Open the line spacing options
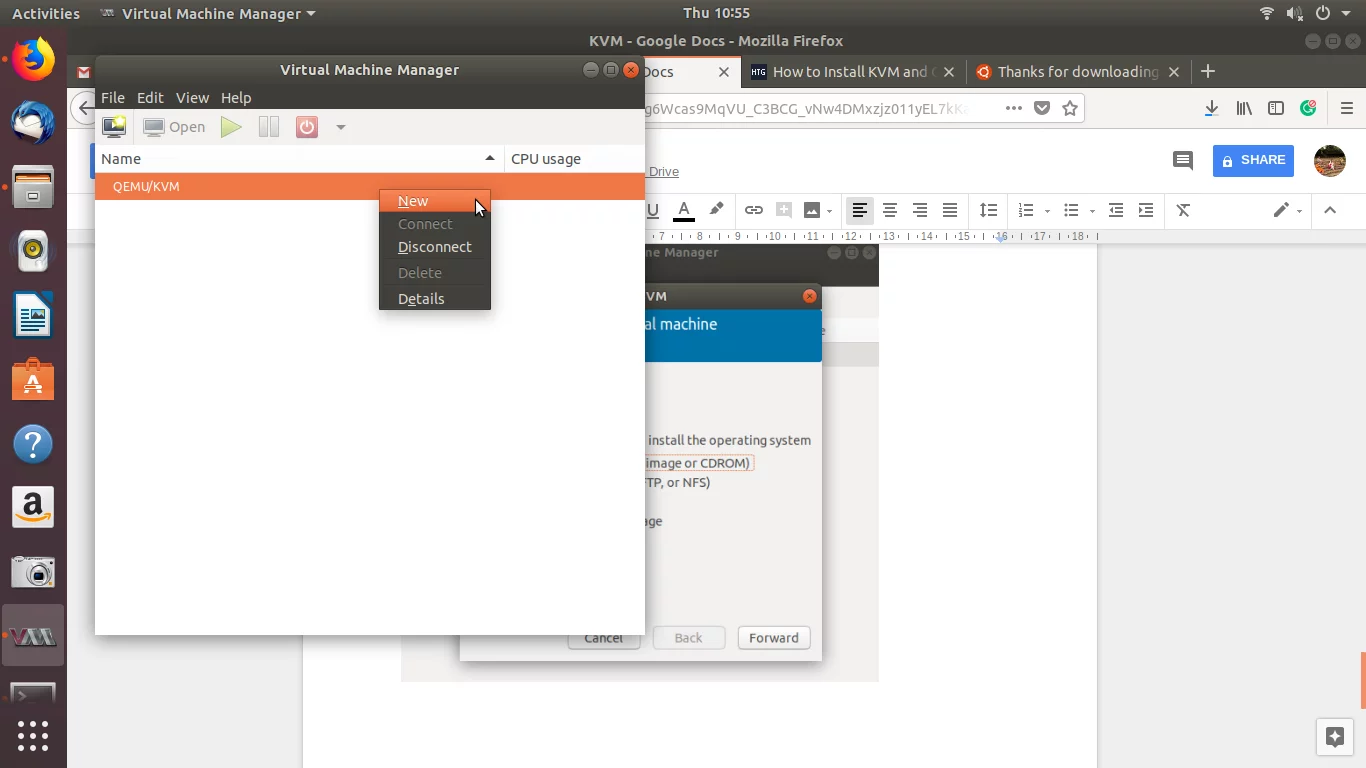Viewport: 1366px width, 768px height. point(988,210)
